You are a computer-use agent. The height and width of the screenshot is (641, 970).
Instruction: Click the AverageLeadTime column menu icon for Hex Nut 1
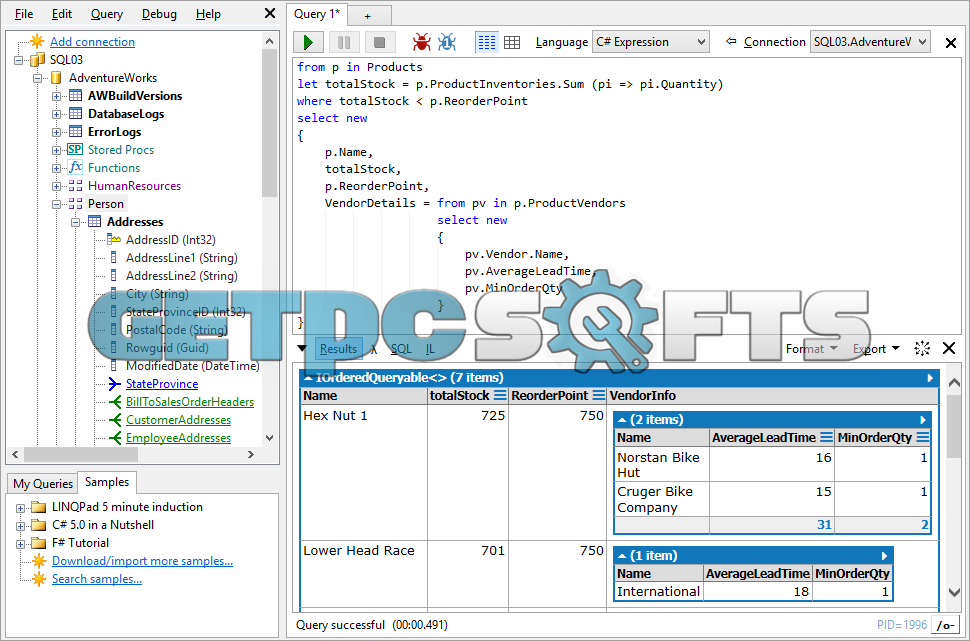826,437
